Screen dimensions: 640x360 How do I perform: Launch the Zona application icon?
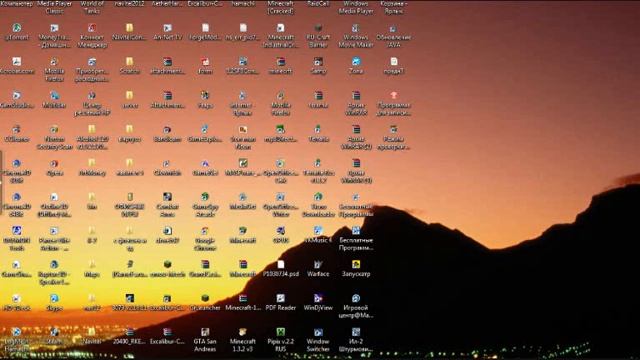click(x=356, y=62)
